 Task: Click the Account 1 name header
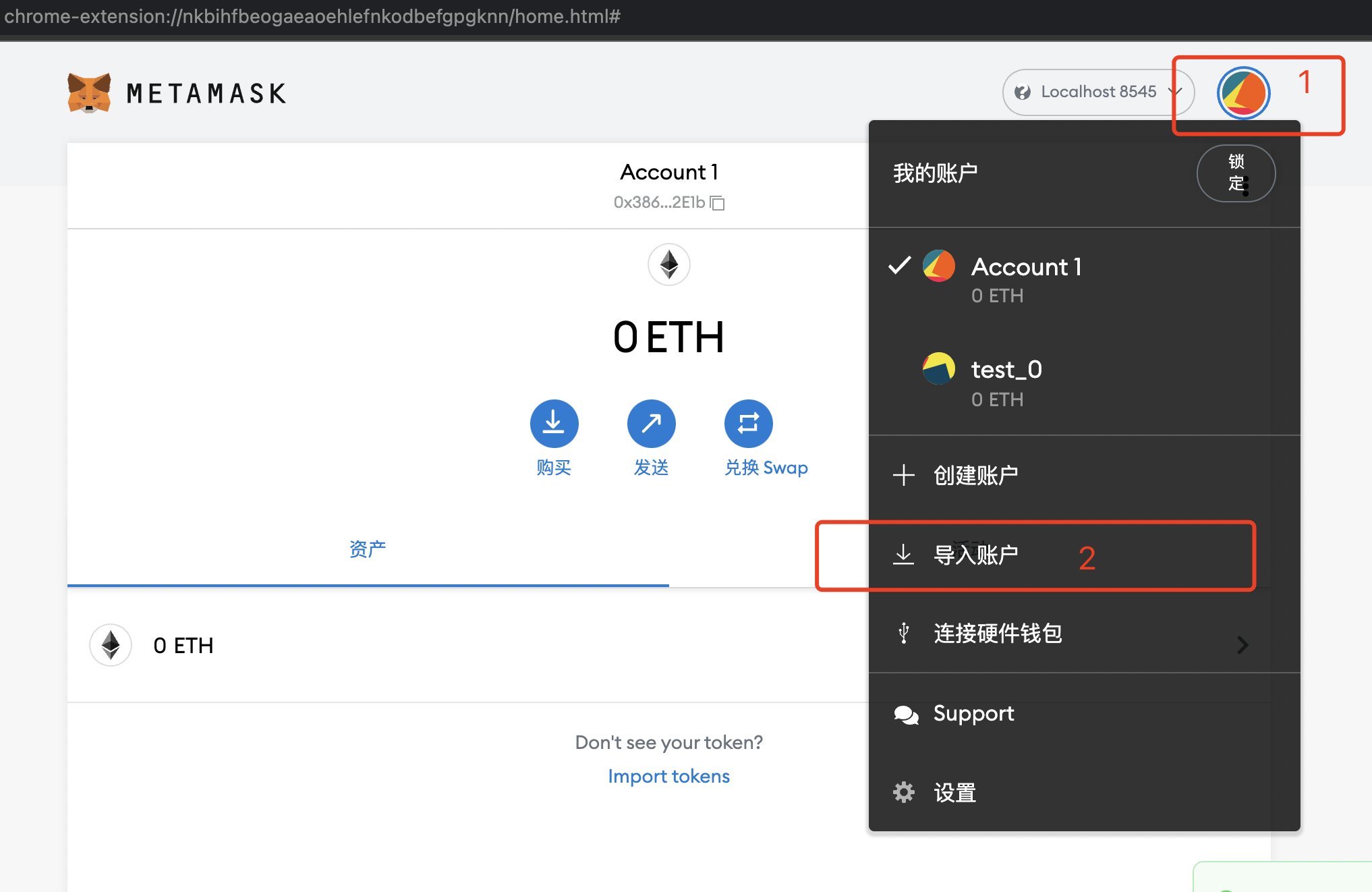[x=668, y=172]
